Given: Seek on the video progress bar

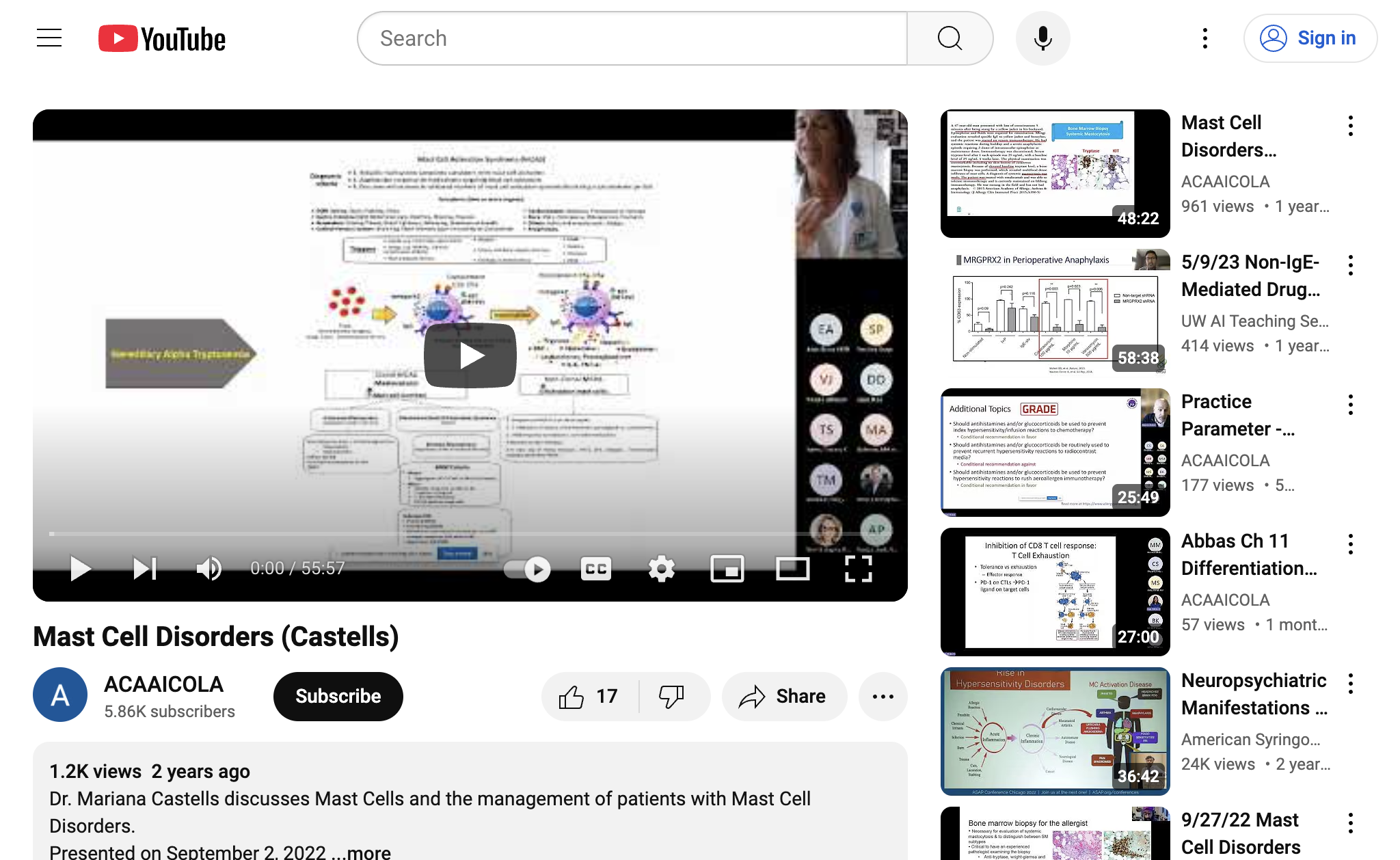Looking at the screenshot, I should point(470,533).
